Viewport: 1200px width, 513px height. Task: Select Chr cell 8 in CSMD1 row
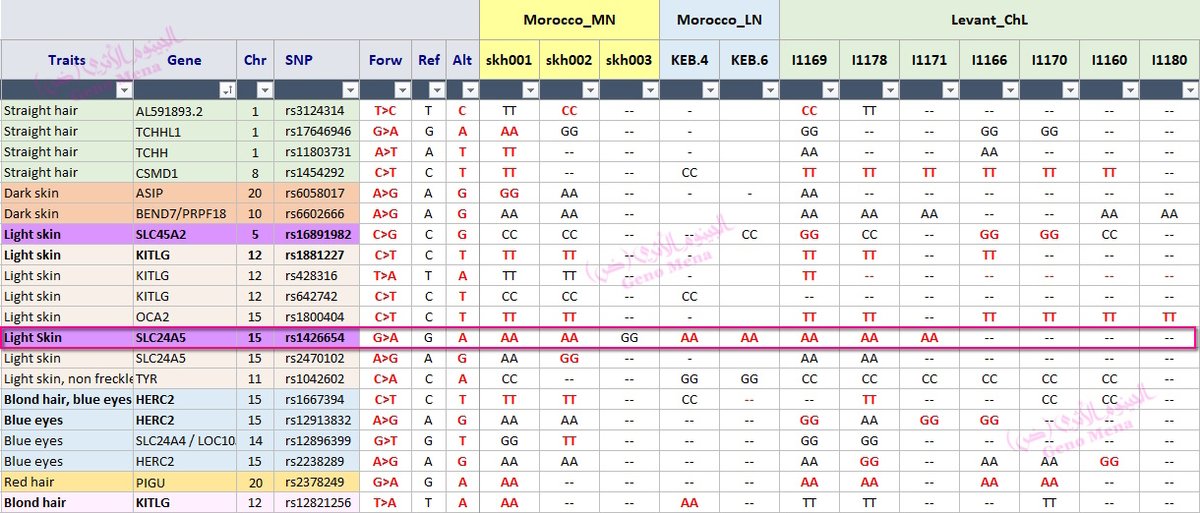pyautogui.click(x=255, y=172)
